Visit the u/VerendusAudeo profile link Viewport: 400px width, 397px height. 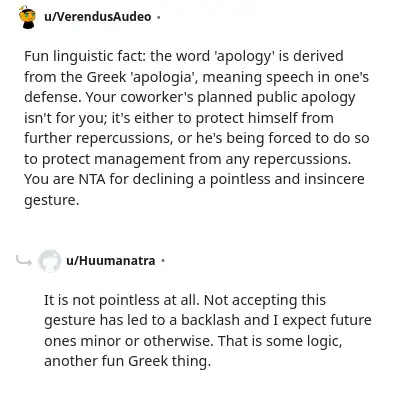[x=97, y=16]
